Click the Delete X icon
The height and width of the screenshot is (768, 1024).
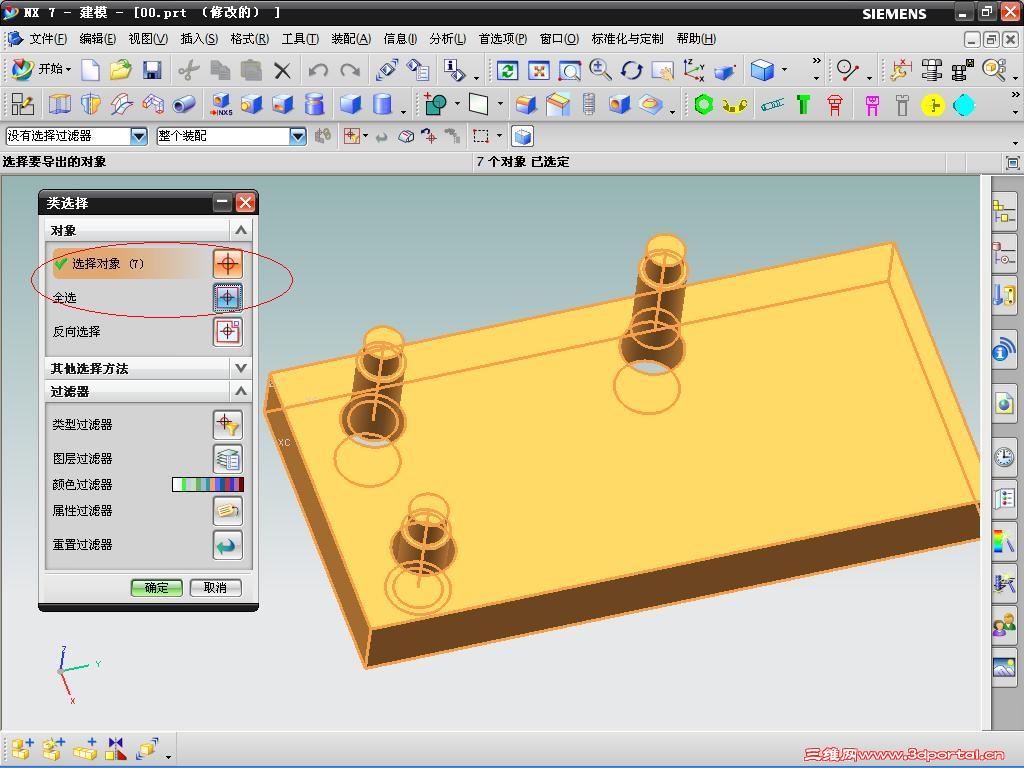point(282,71)
